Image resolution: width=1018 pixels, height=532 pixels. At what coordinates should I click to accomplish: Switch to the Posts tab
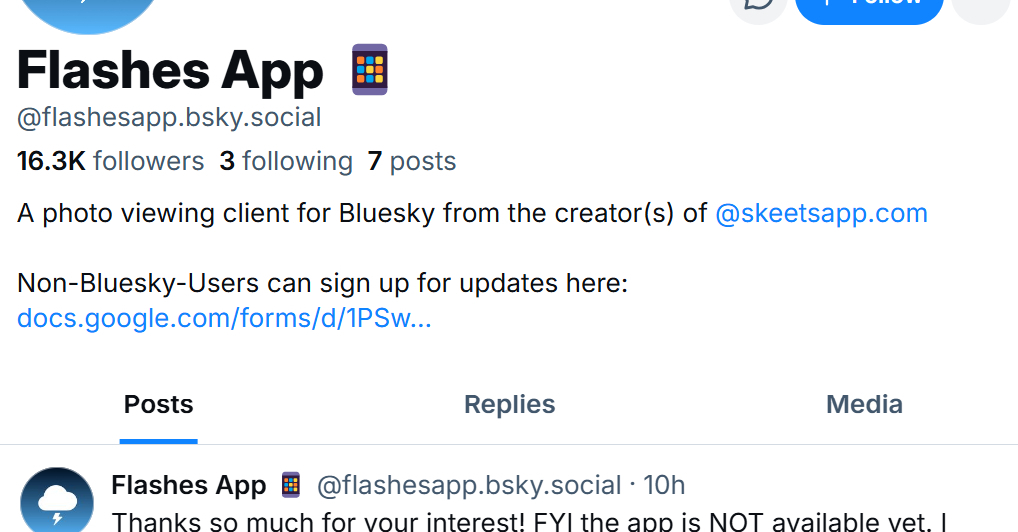point(158,405)
